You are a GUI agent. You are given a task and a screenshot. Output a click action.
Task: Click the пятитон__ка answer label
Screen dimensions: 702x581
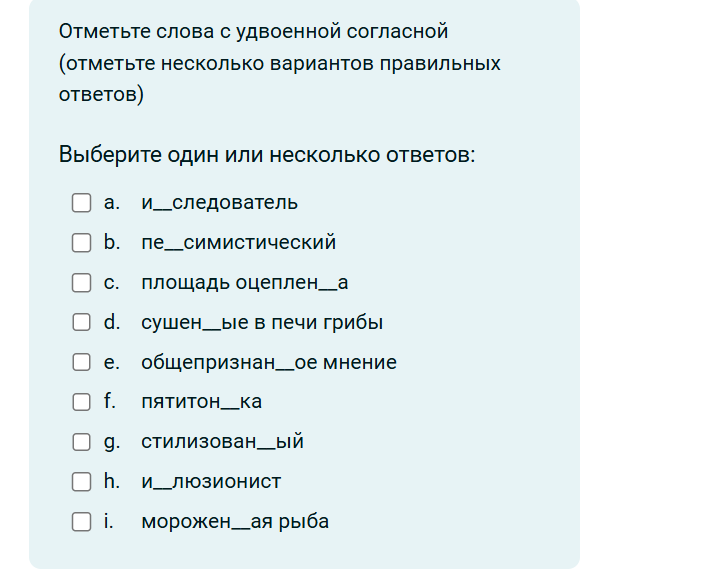coord(201,402)
